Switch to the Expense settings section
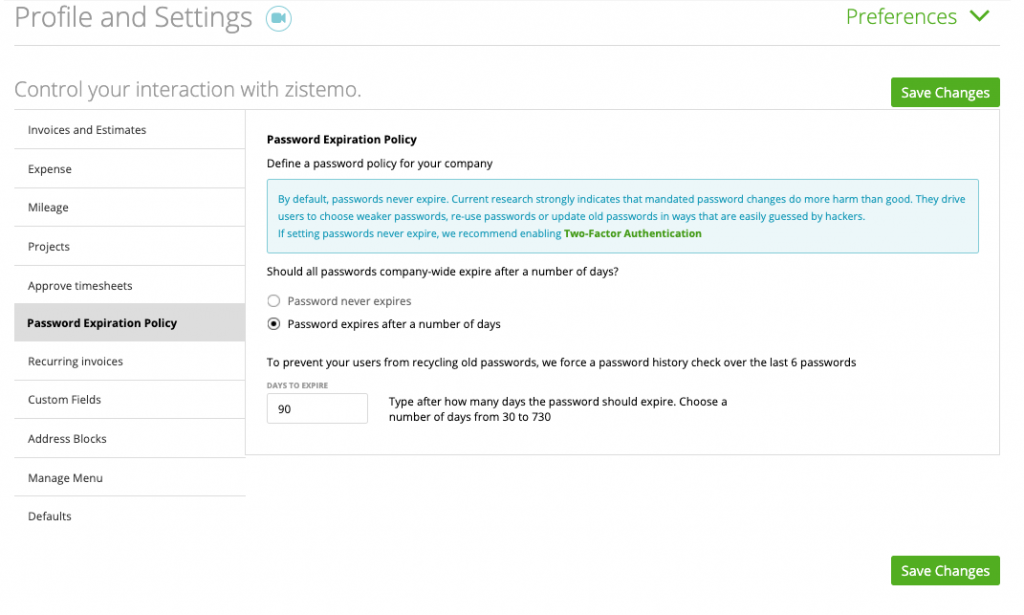 tap(49, 169)
